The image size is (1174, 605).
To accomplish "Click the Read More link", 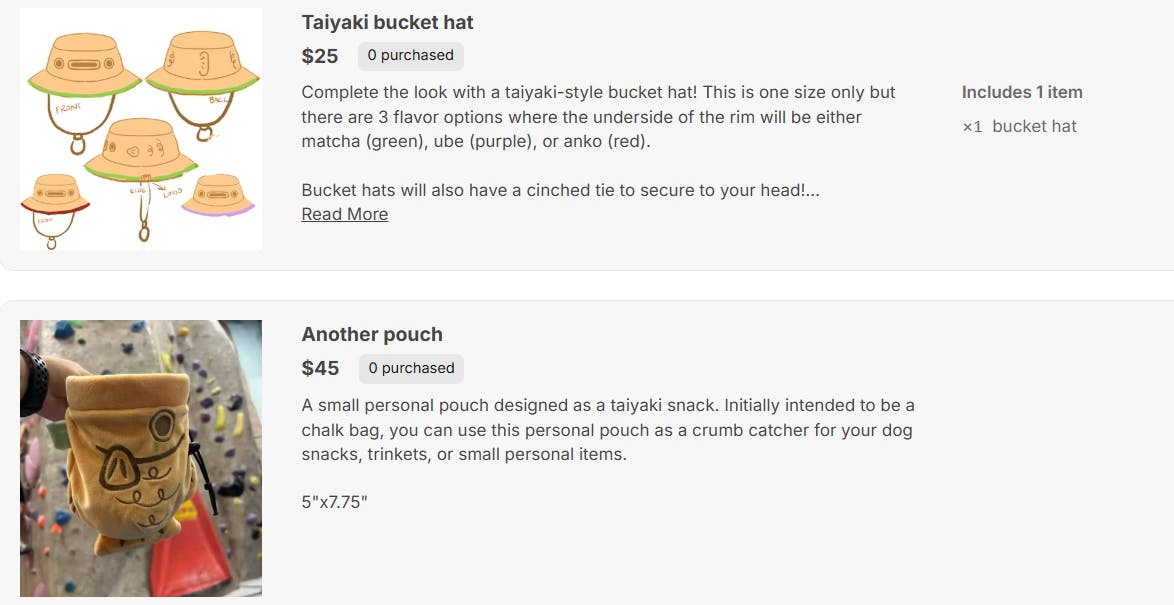I will [x=344, y=214].
